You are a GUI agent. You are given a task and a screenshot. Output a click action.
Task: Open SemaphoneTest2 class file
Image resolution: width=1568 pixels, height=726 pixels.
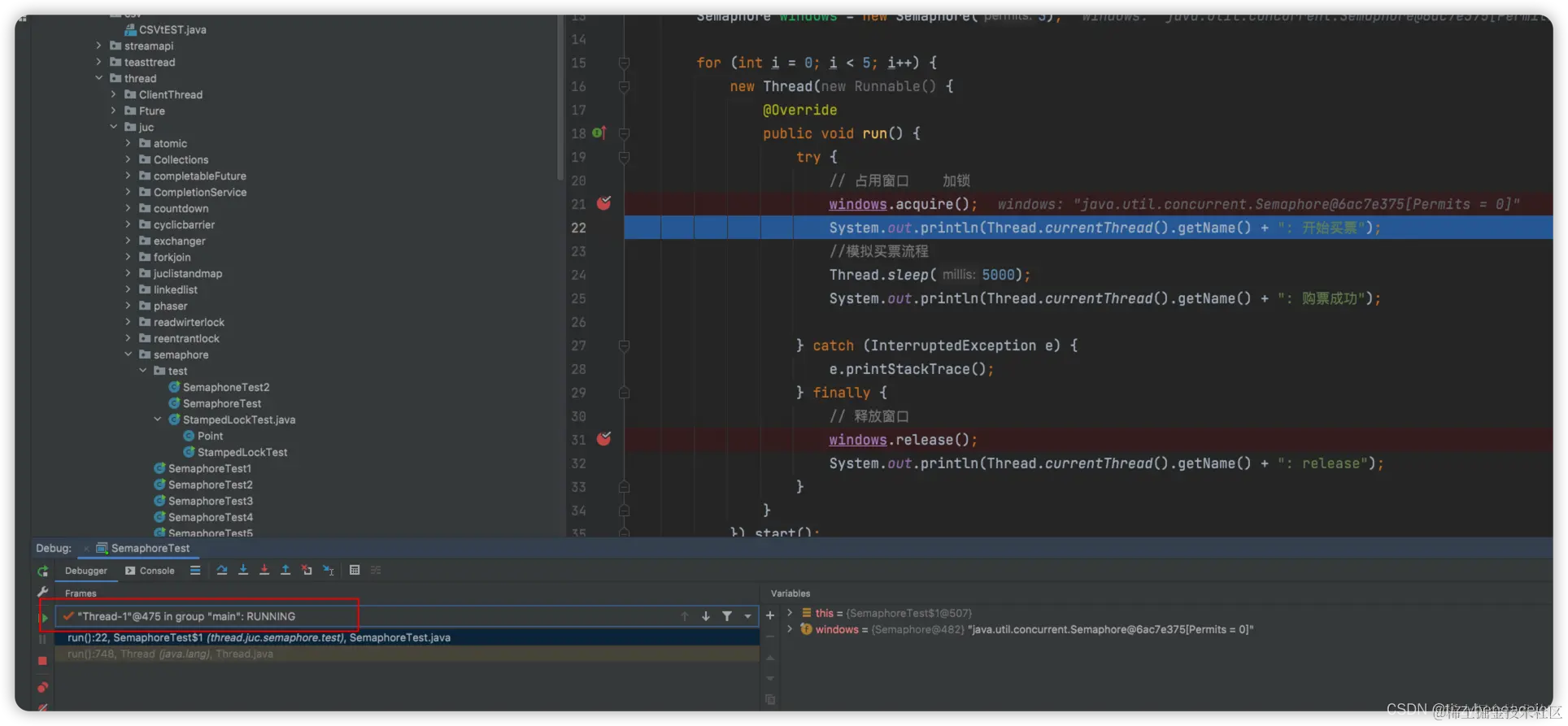(219, 388)
